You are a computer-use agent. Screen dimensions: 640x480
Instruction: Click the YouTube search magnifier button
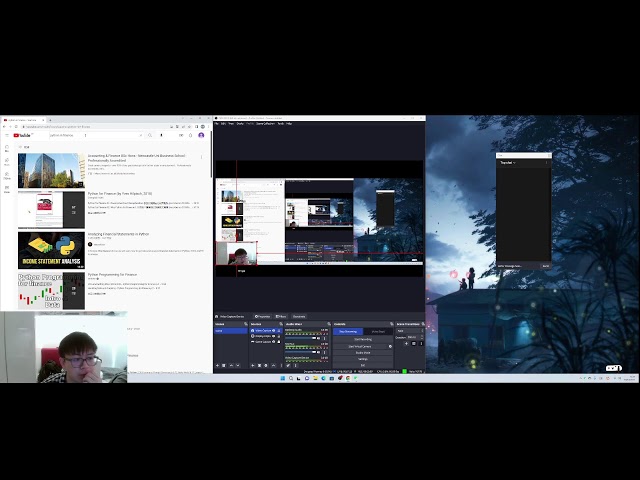coord(150,135)
